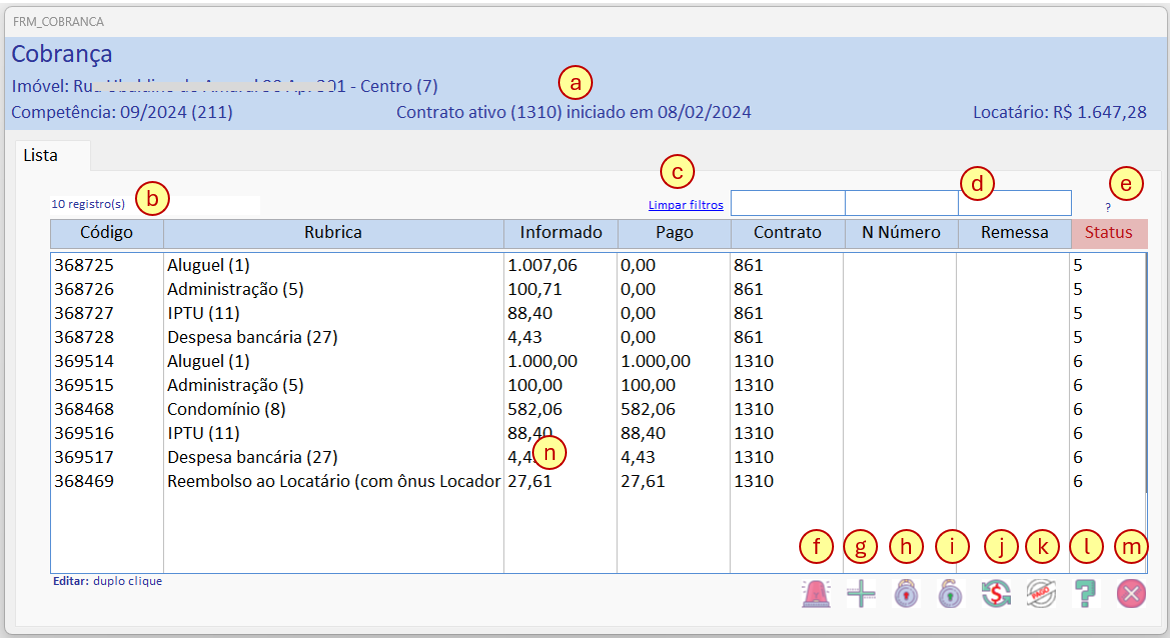Screen dimensions: 1170x638
Task: Select the row with code 368727
Action: point(598,313)
